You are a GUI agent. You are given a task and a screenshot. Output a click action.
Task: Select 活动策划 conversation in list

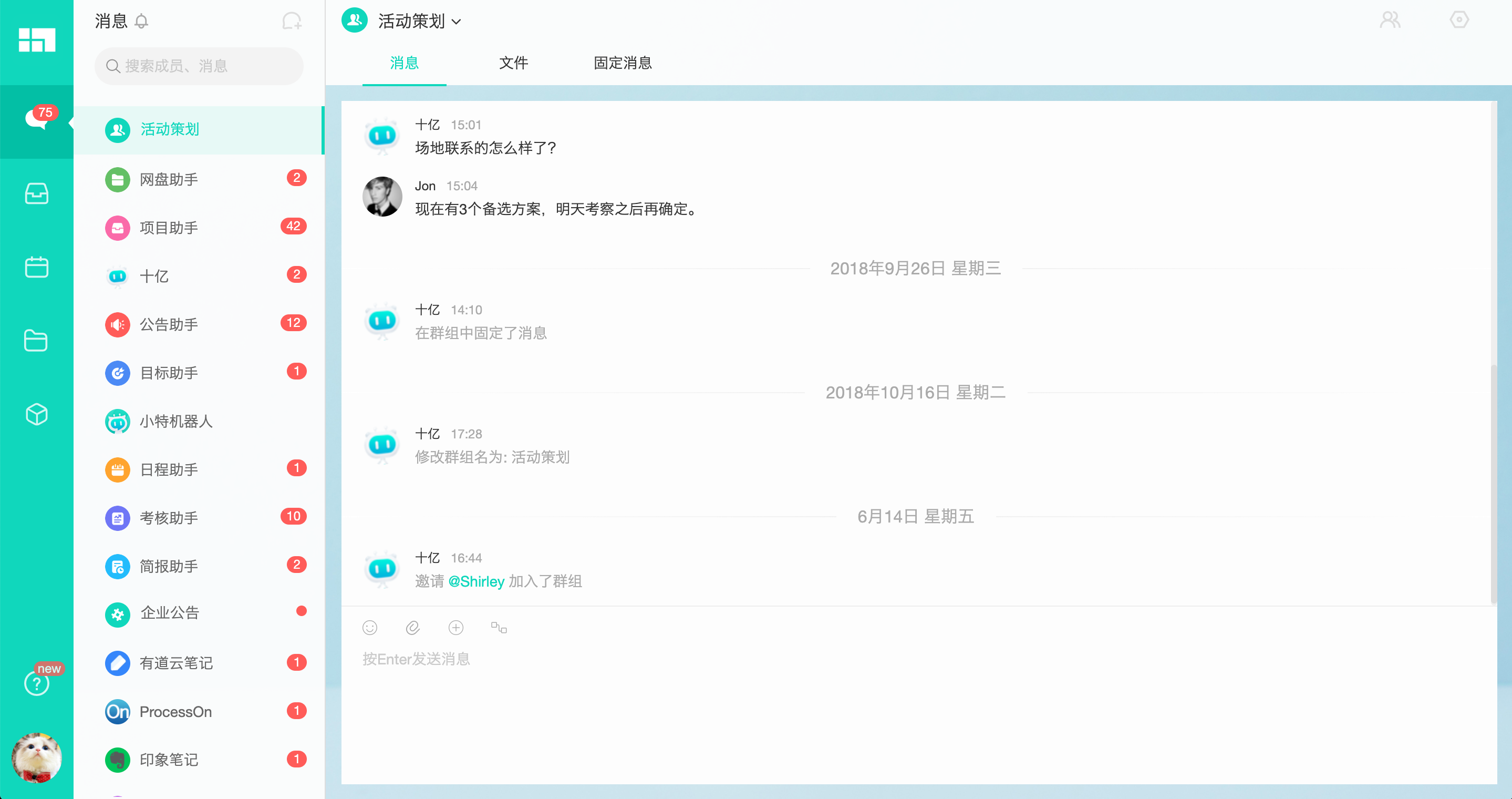click(199, 130)
